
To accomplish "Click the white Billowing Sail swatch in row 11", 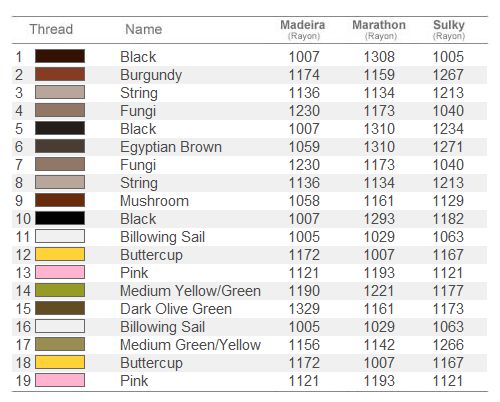I will (x=60, y=236).
